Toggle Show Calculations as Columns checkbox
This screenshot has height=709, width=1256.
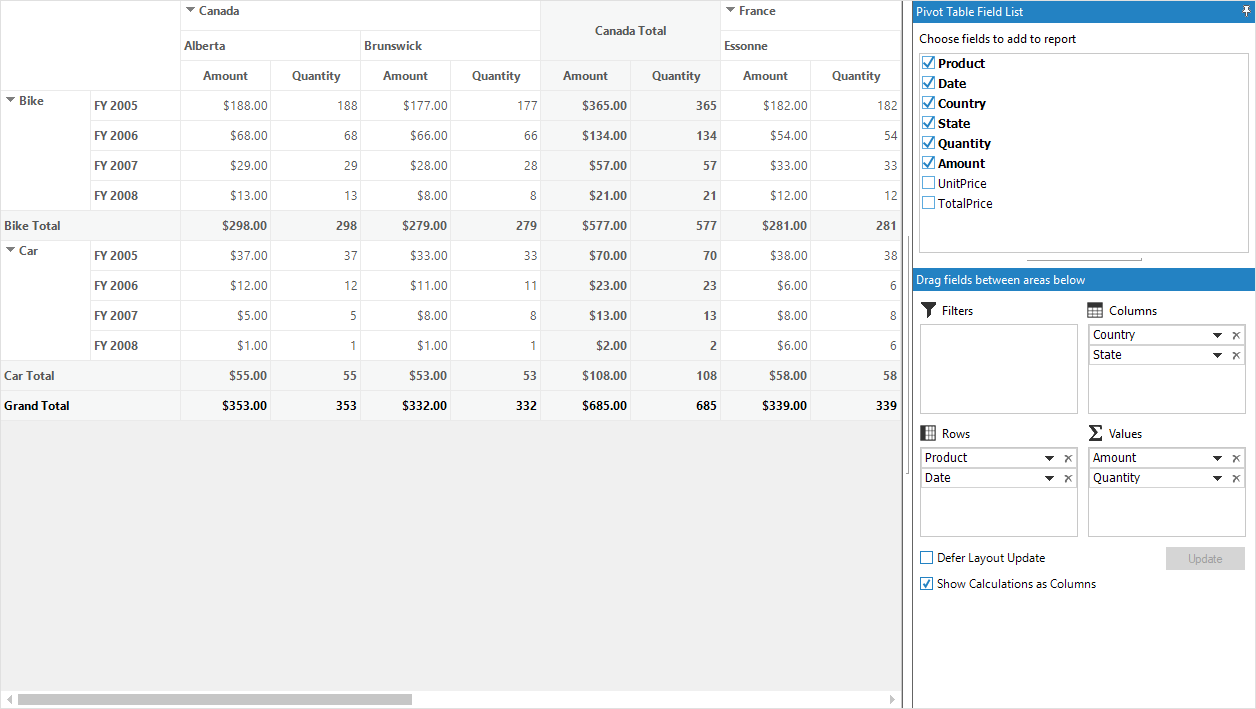[x=926, y=584]
